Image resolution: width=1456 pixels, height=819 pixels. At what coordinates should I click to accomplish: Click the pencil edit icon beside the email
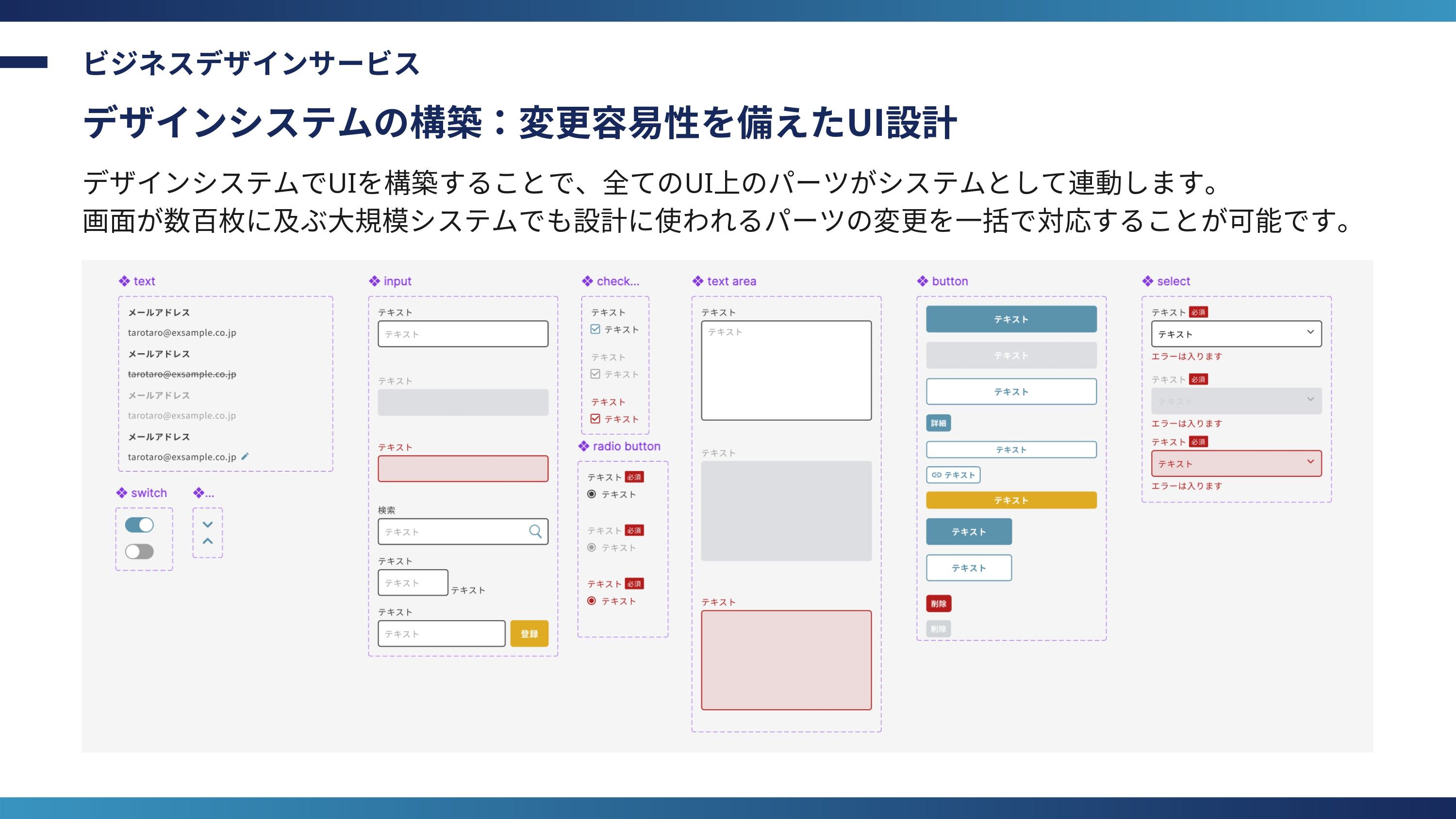pos(245,456)
